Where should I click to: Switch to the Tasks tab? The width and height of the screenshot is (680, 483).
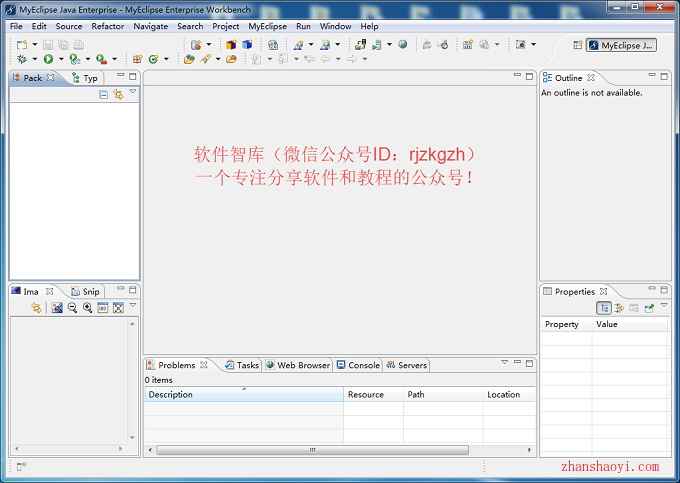coord(242,365)
